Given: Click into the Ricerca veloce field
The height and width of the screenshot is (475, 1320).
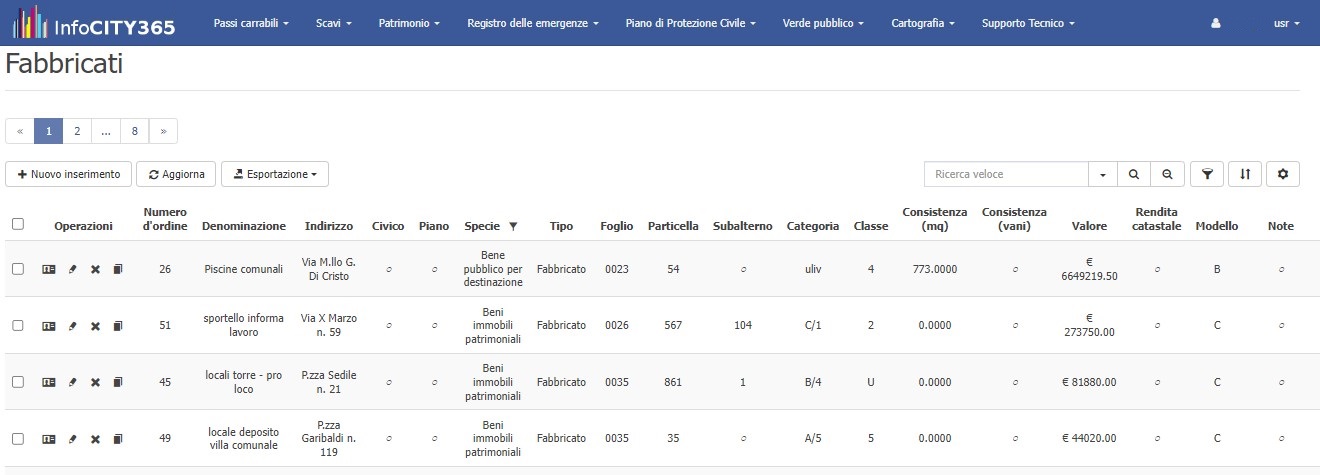Looking at the screenshot, I should coord(1006,174).
